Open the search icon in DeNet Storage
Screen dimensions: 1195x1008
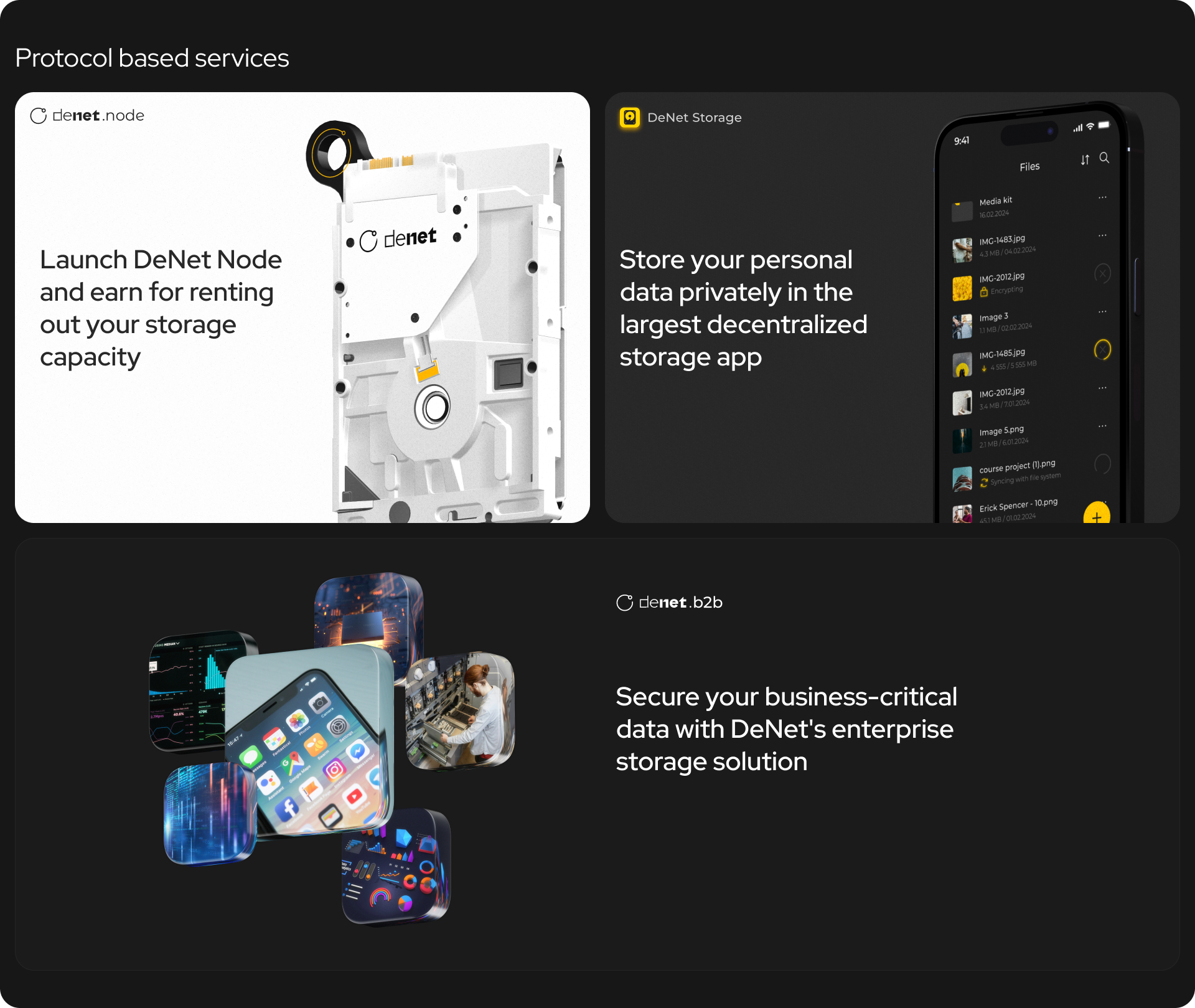tap(1105, 159)
